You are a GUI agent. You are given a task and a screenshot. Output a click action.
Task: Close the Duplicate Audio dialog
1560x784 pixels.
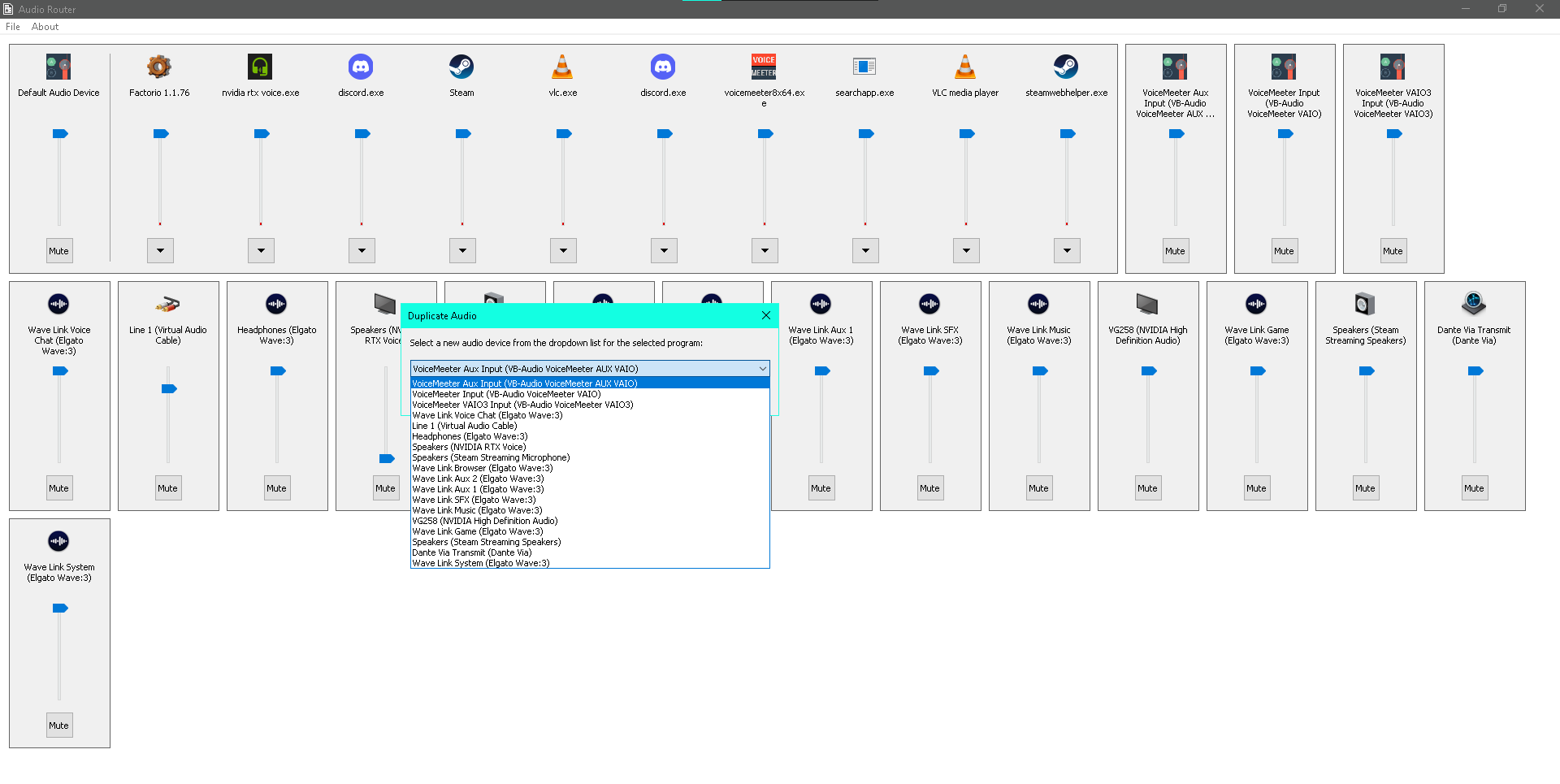point(765,315)
